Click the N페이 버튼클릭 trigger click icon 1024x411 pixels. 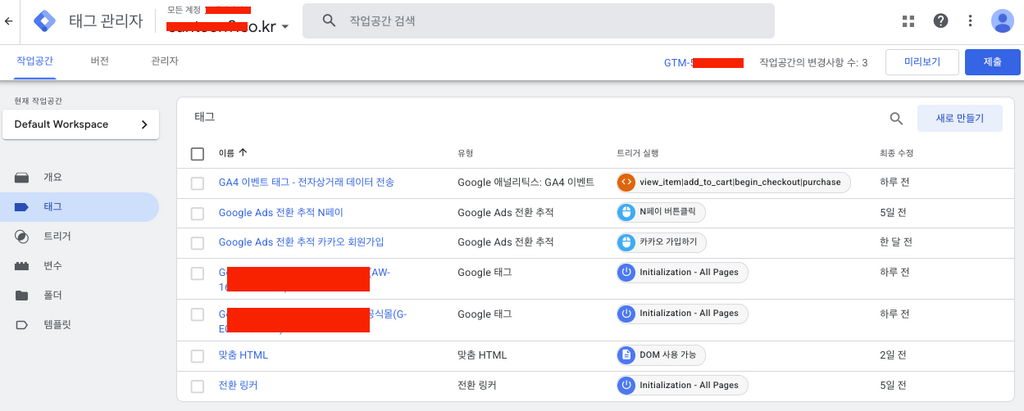click(626, 212)
